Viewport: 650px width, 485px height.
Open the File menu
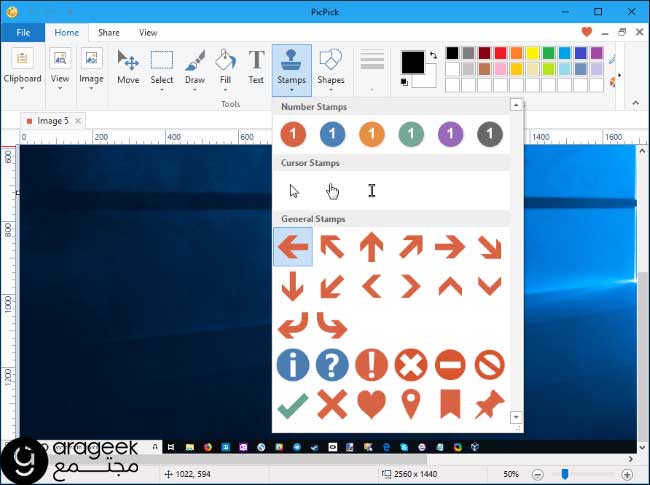[23, 32]
